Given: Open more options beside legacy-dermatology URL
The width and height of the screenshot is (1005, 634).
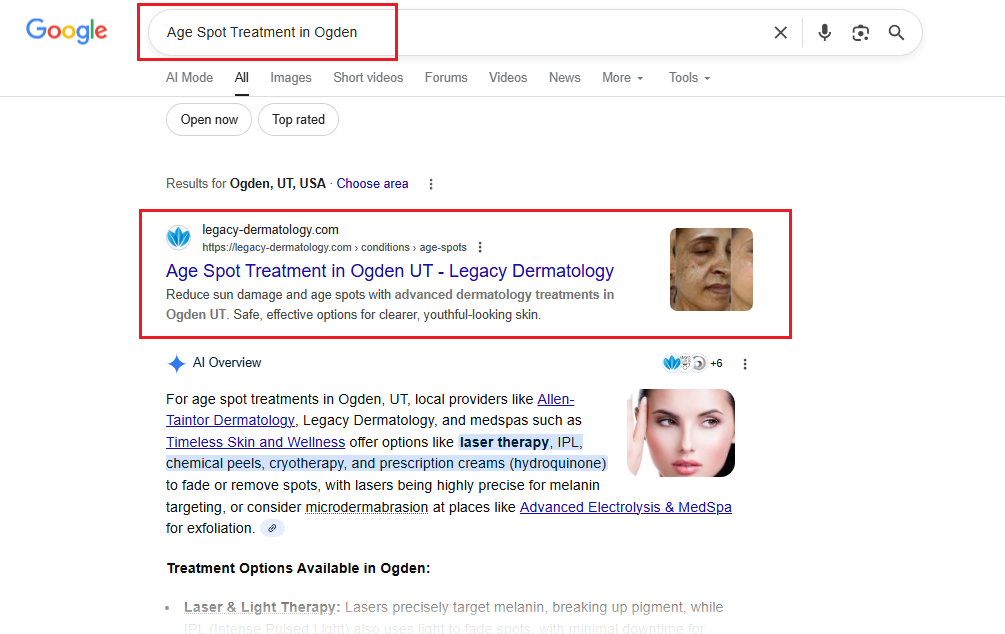Looking at the screenshot, I should [x=480, y=248].
